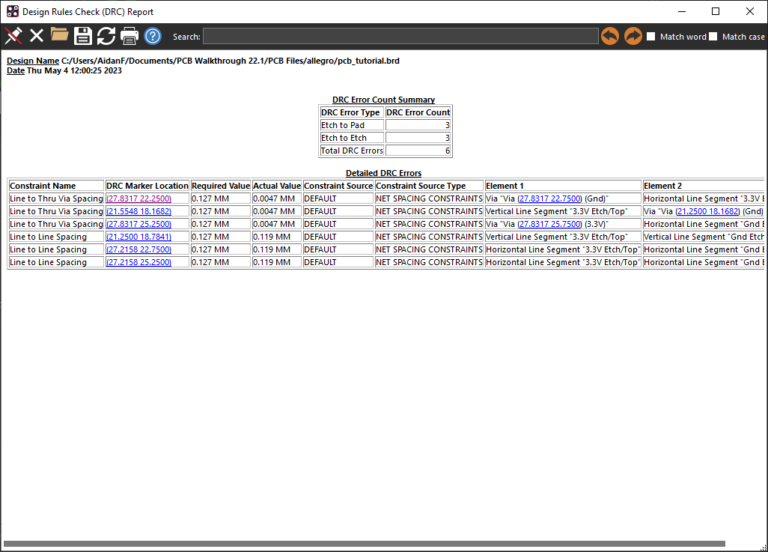
Task: Enable the Match case checkbox
Action: (x=713, y=37)
